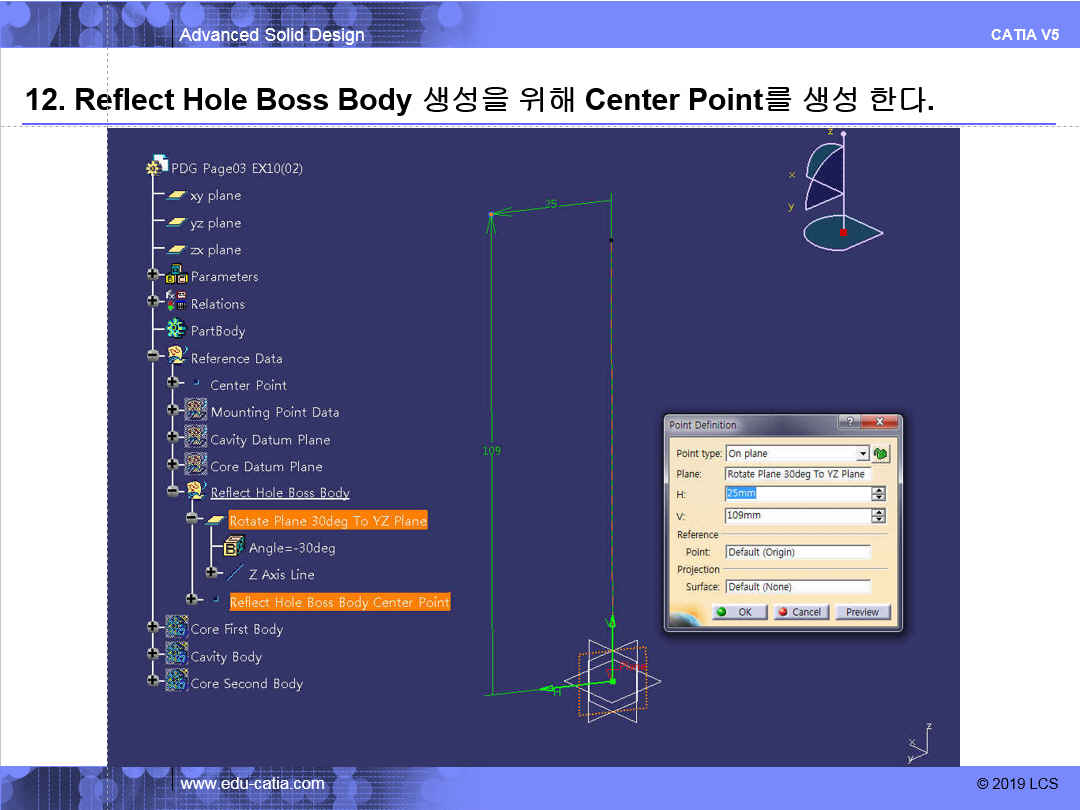Click the V value input field
The image size is (1080, 810).
pyautogui.click(x=796, y=516)
